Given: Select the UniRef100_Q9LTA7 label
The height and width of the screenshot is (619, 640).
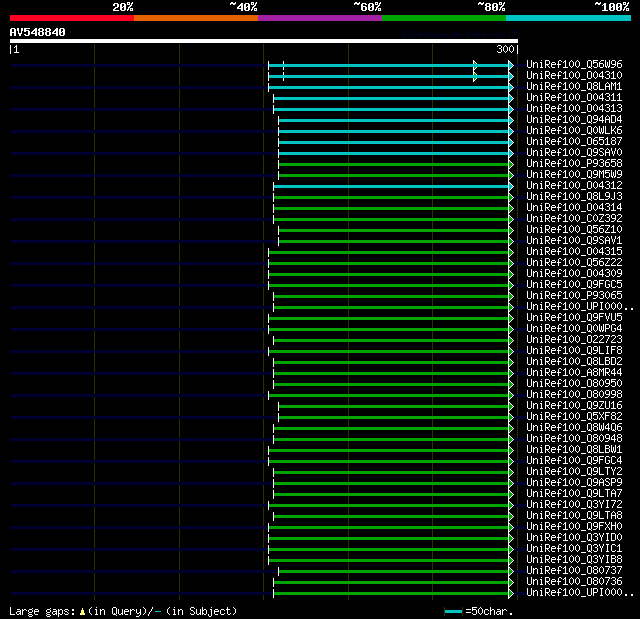Looking at the screenshot, I should coord(574,494).
